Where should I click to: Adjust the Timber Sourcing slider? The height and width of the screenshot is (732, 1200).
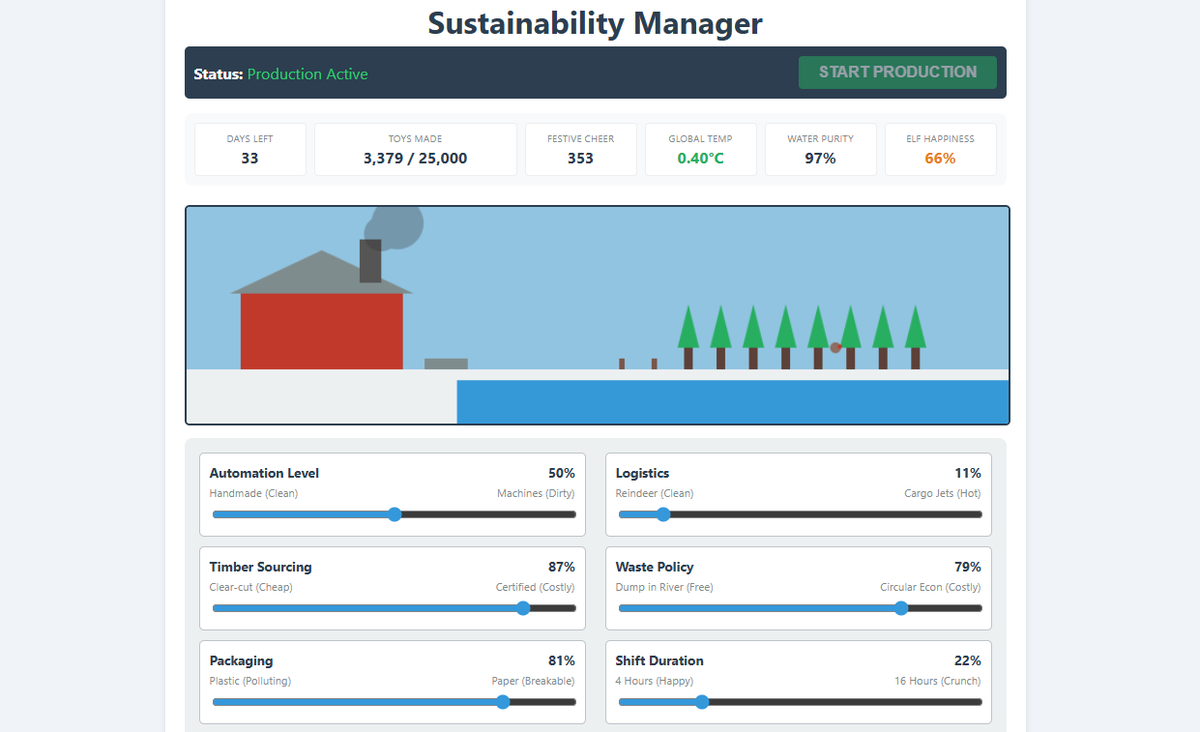click(394, 608)
